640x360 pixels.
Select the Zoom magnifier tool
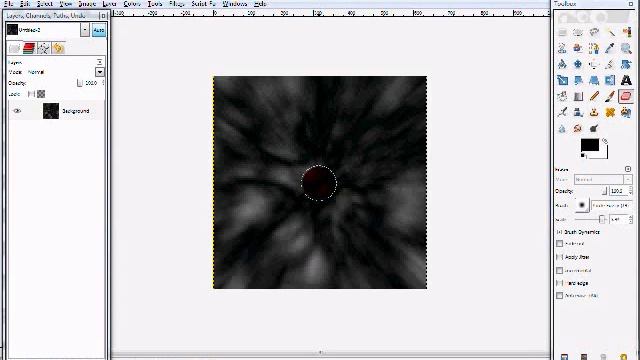coord(626,48)
